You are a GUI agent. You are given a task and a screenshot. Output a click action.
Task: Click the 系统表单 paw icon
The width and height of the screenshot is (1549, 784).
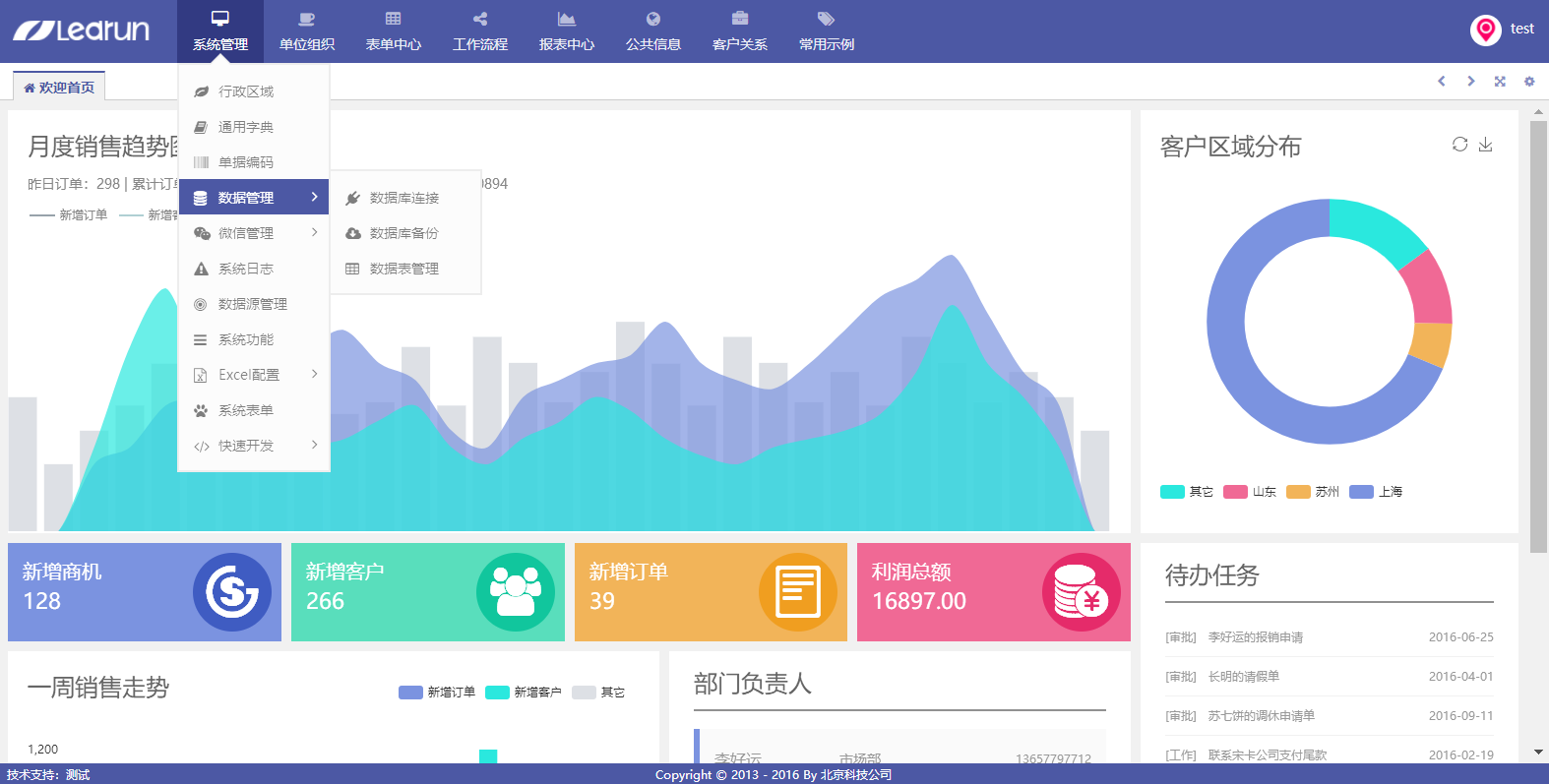201,410
